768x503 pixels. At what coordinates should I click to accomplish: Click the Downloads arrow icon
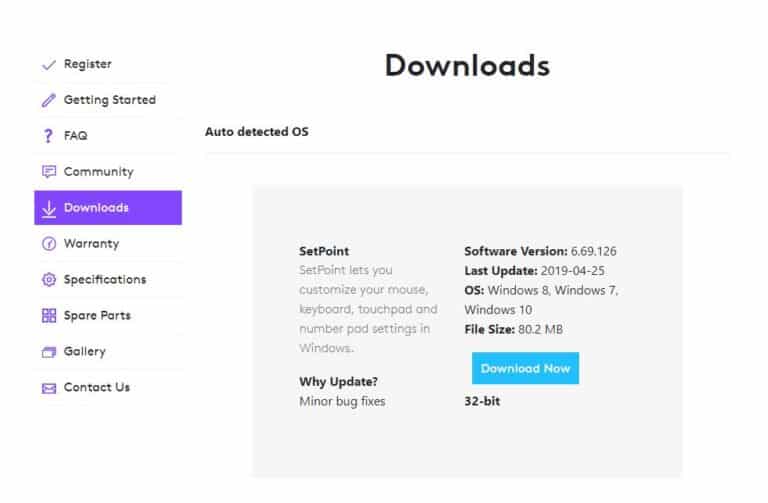click(48, 208)
